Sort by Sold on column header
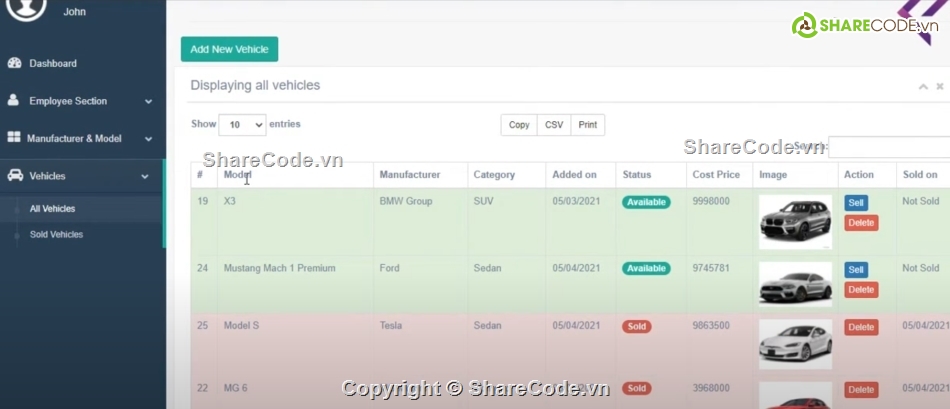Viewport: 950px width, 409px height. (923, 175)
